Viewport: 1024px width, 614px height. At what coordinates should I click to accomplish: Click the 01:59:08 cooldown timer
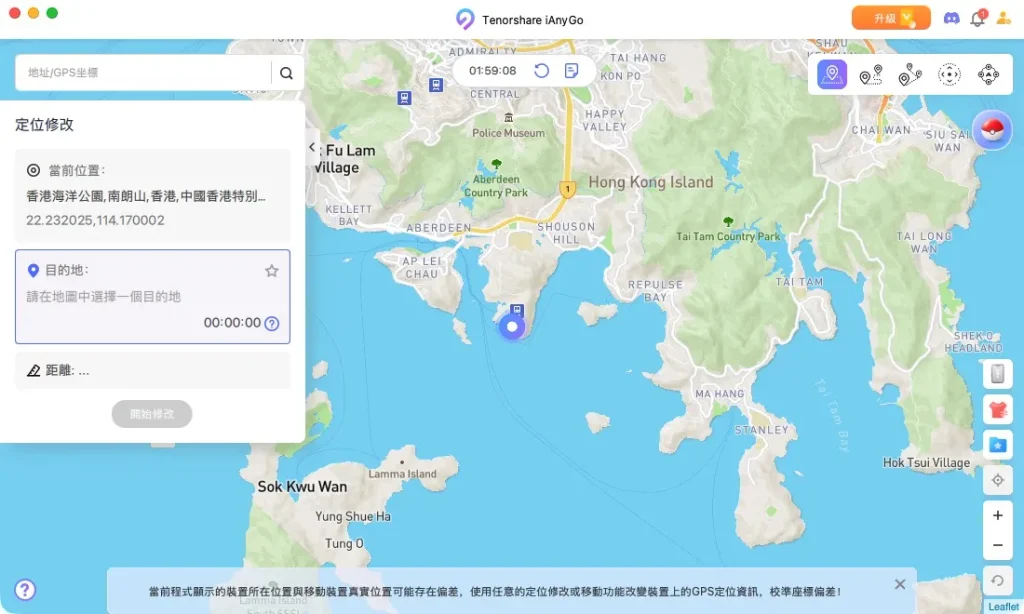(492, 71)
